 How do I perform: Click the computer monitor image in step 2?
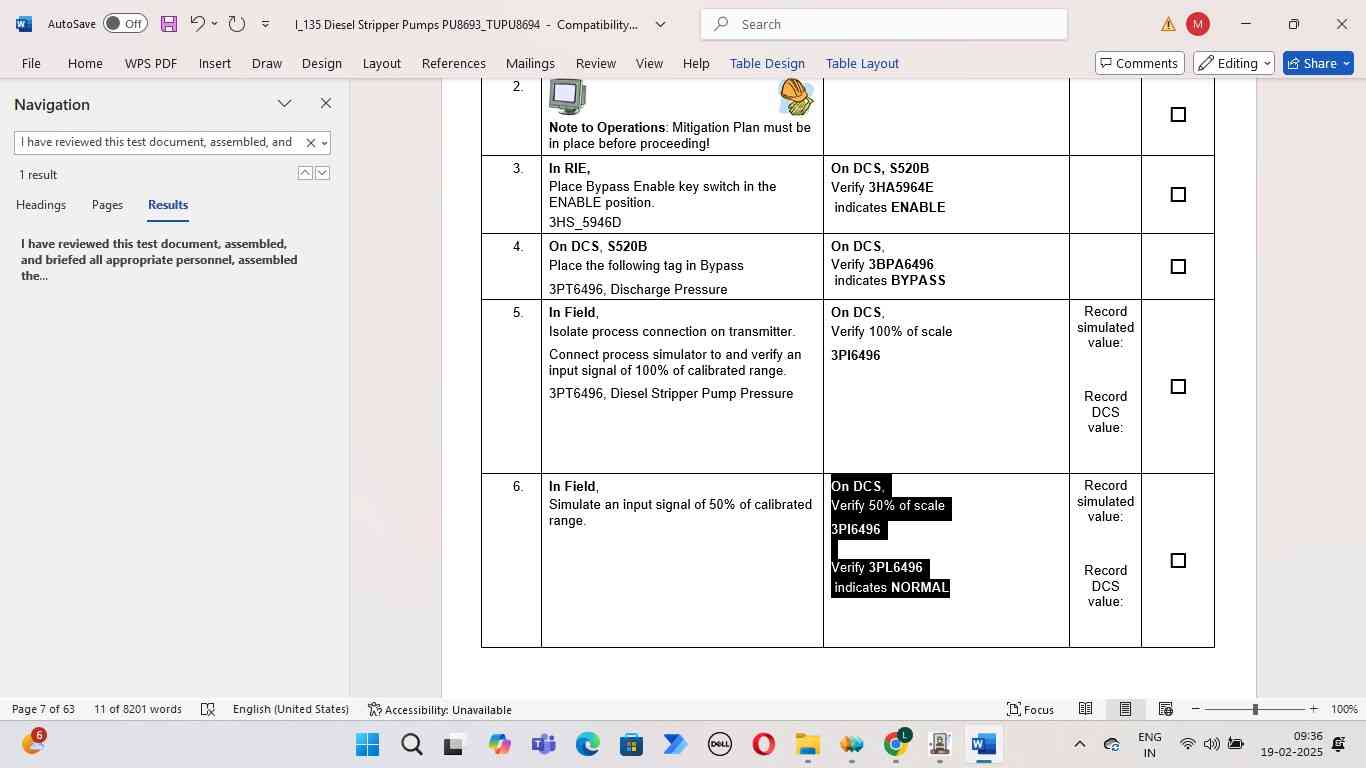(x=567, y=96)
